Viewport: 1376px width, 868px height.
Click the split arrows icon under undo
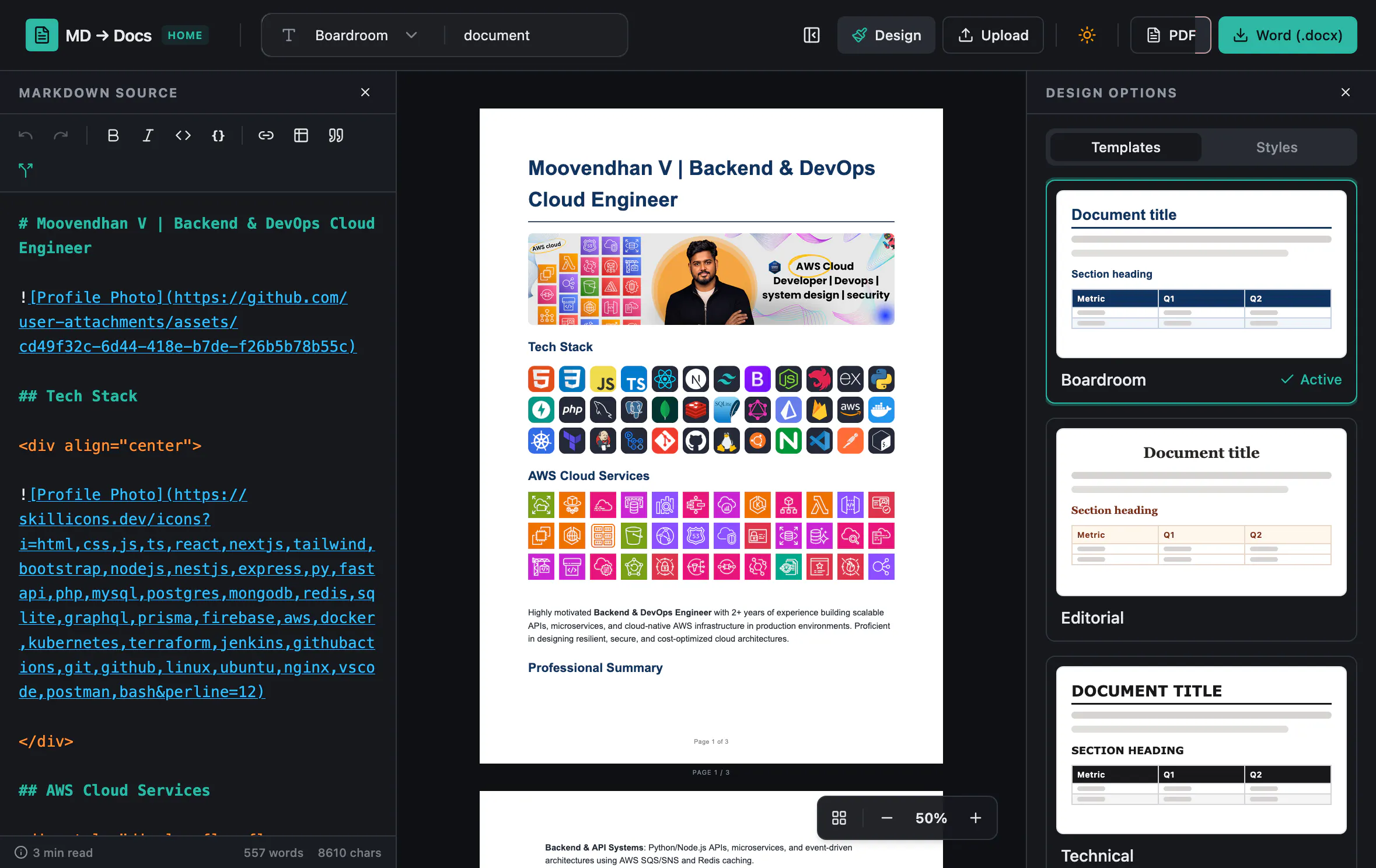pyautogui.click(x=26, y=170)
